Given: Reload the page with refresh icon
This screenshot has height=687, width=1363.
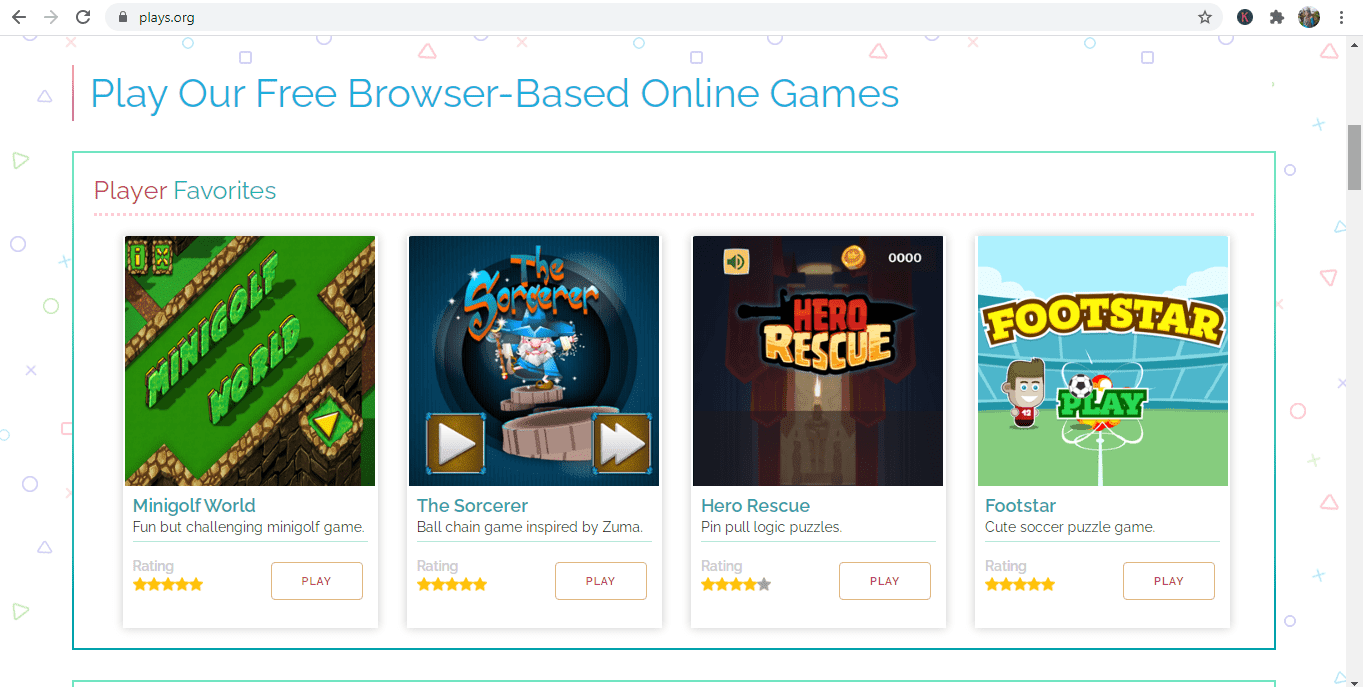Looking at the screenshot, I should 83,17.
